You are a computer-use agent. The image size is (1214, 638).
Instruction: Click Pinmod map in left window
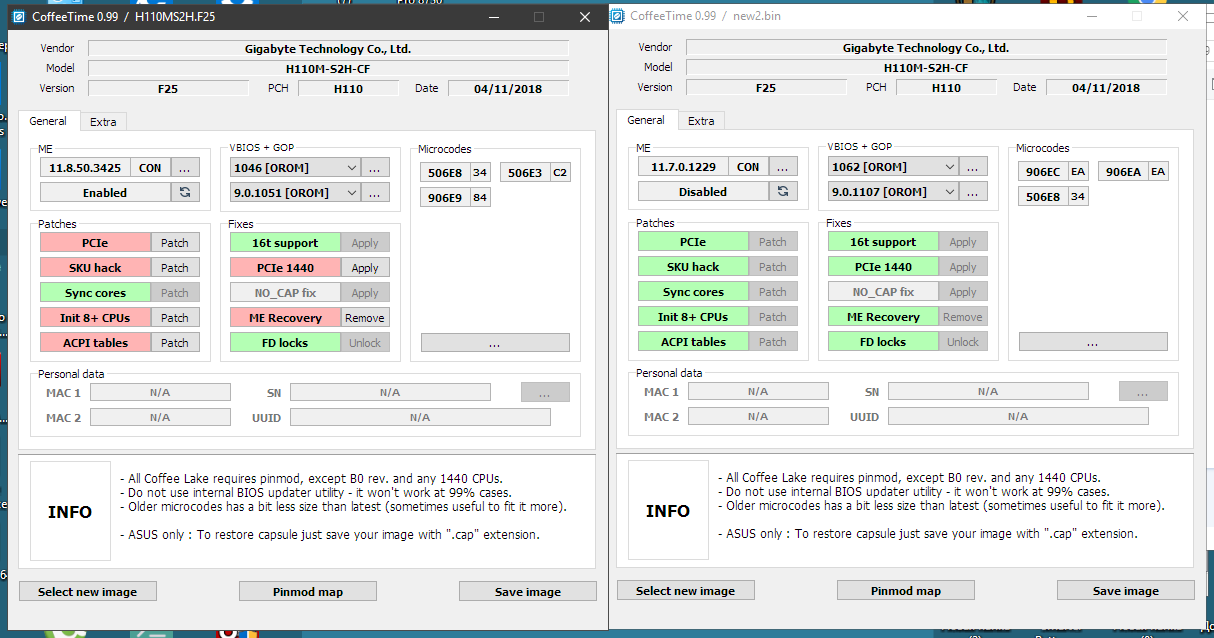pyautogui.click(x=307, y=592)
